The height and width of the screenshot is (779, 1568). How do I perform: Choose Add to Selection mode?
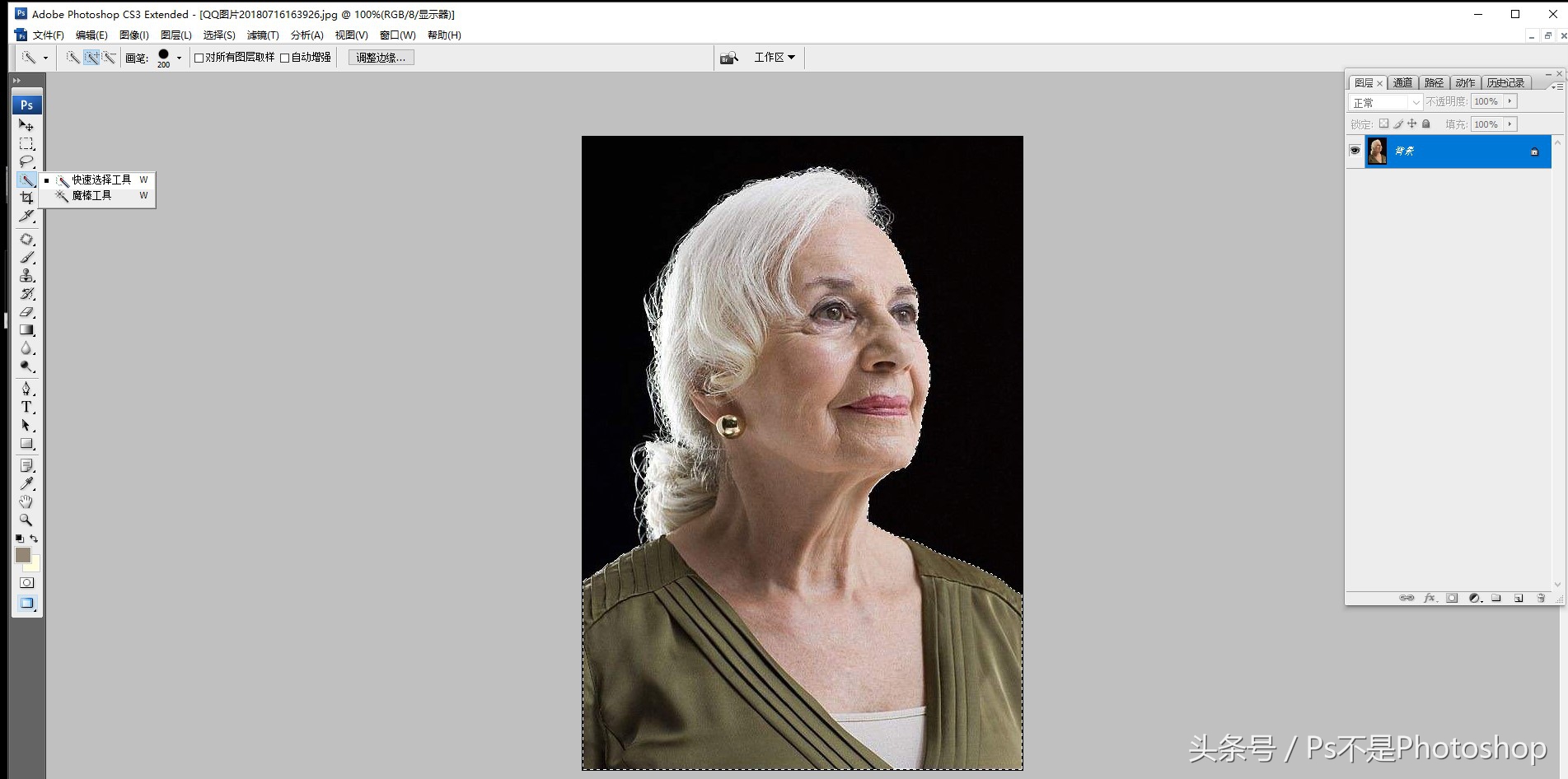coord(91,58)
